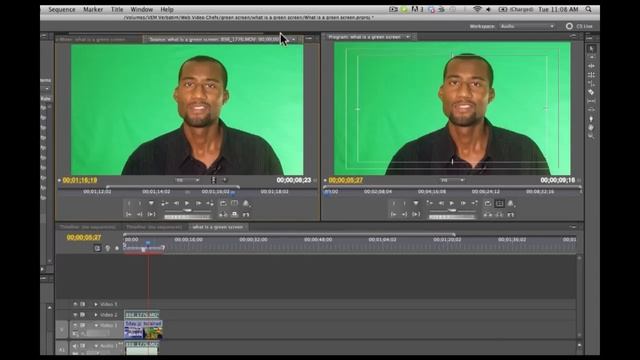Viewport: 640px width, 360px height.
Task: Step back one frame in Program monitor
Action: pyautogui.click(x=441, y=203)
